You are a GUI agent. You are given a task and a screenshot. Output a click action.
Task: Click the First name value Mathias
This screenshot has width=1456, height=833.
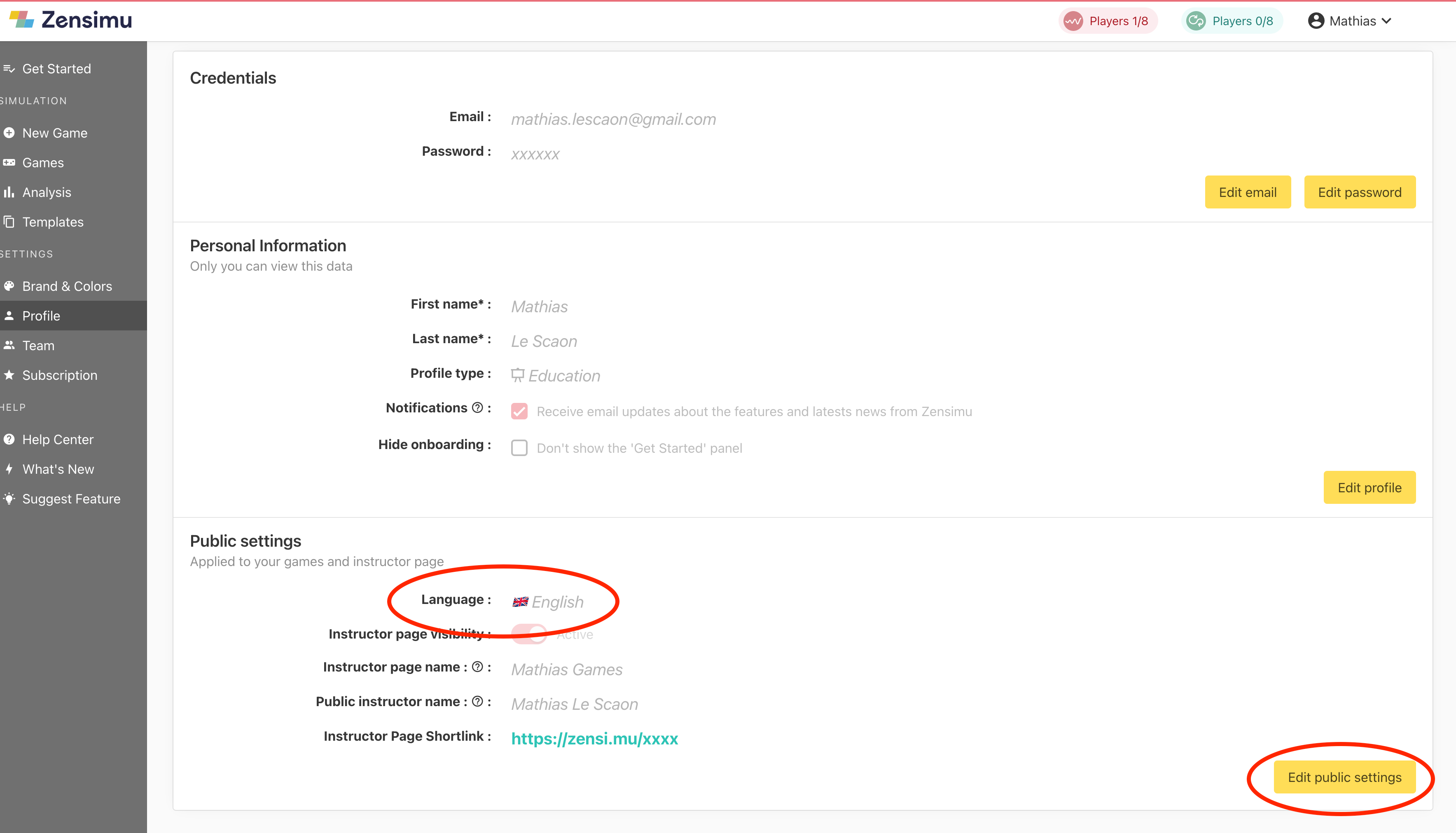pyautogui.click(x=539, y=307)
